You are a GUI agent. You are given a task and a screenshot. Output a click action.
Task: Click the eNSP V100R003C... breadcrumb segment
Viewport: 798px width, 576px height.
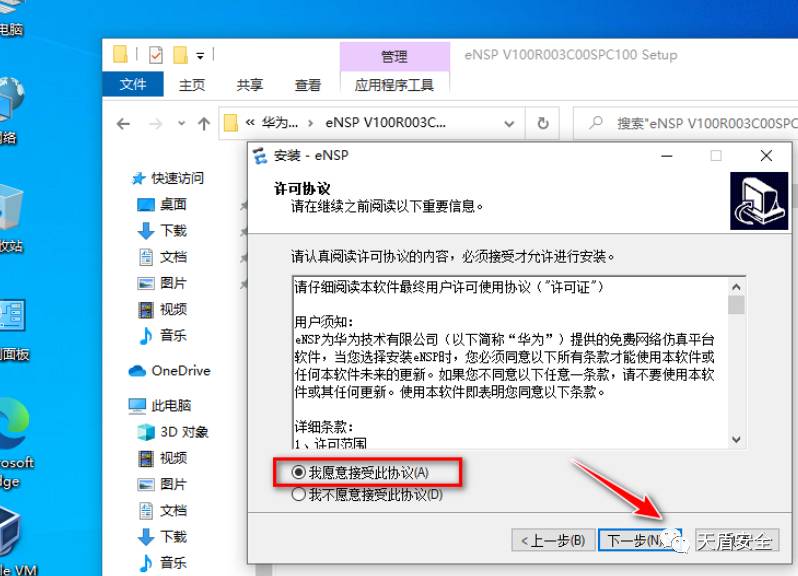(385, 123)
